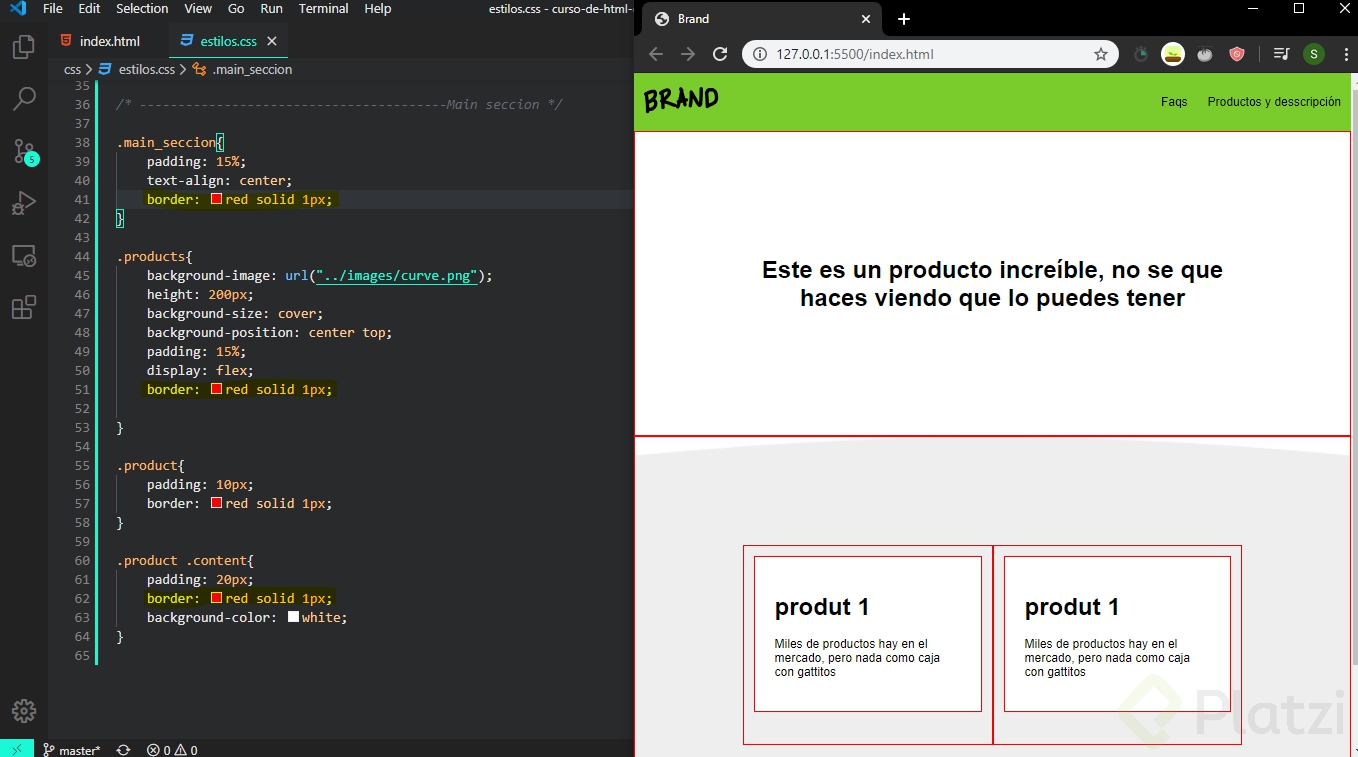Open the Manage gear in activity bar

[x=23, y=711]
